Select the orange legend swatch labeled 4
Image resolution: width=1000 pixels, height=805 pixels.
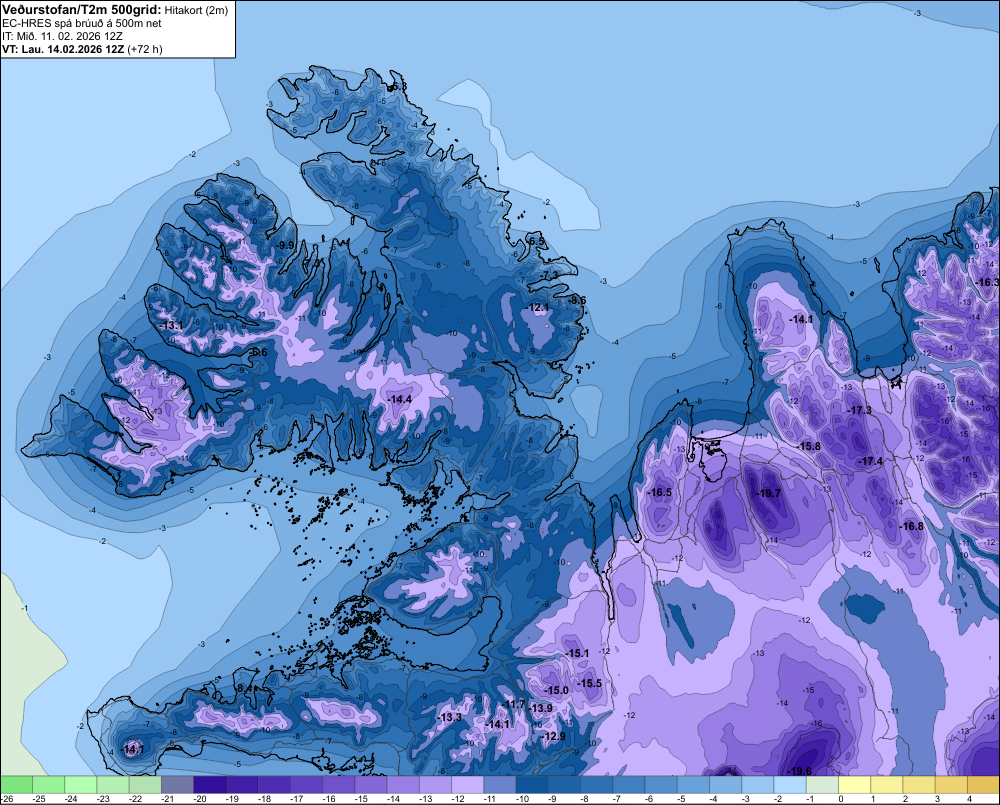tap(983, 784)
